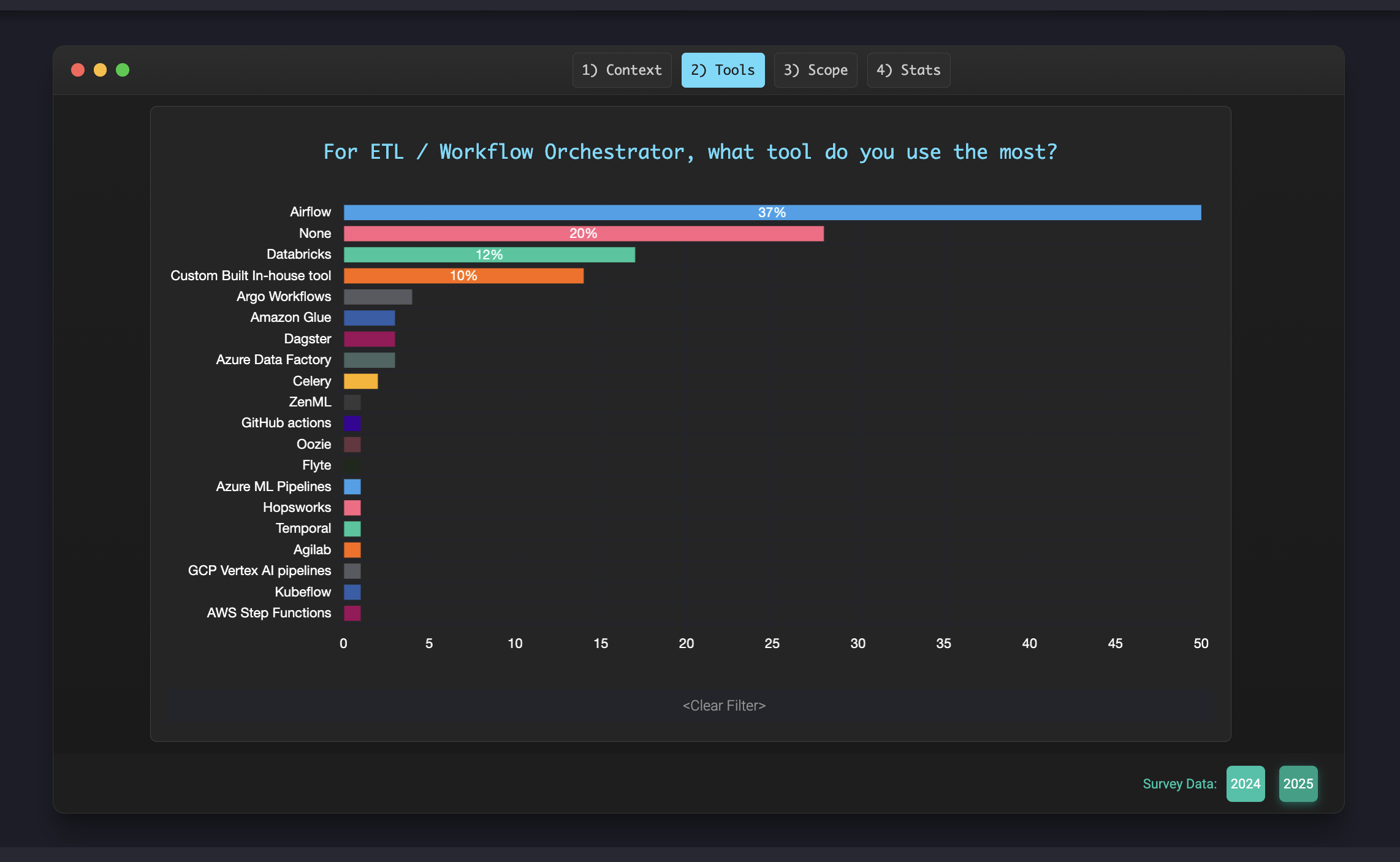Click the Amazon Glue bar

(x=369, y=318)
